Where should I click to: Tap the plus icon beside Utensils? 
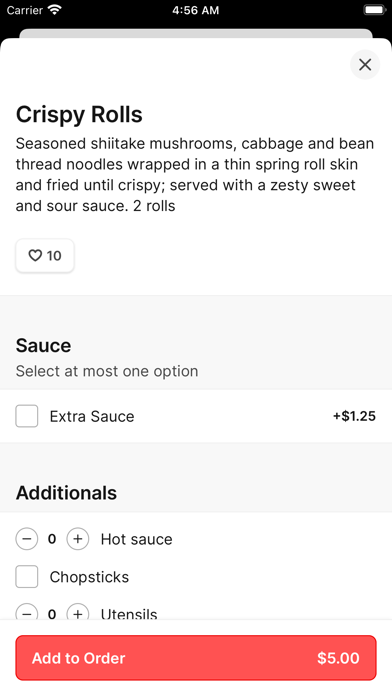(x=78, y=612)
